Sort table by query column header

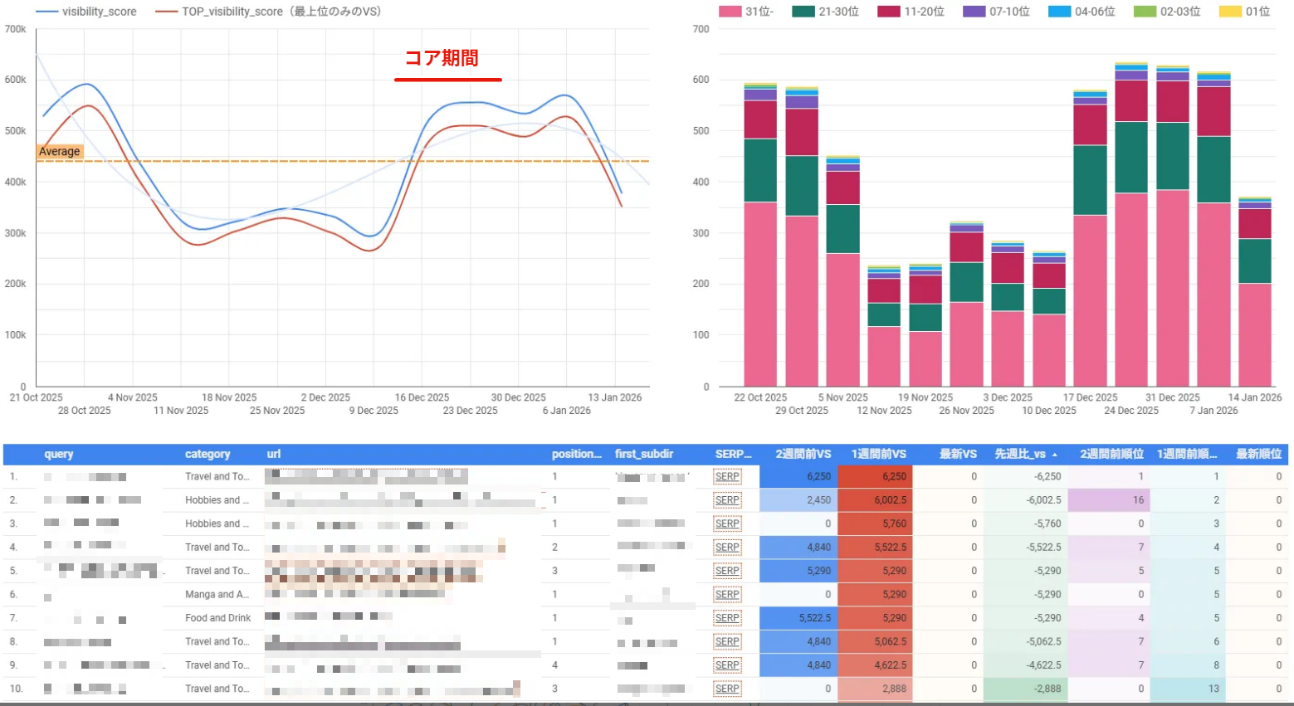point(58,454)
